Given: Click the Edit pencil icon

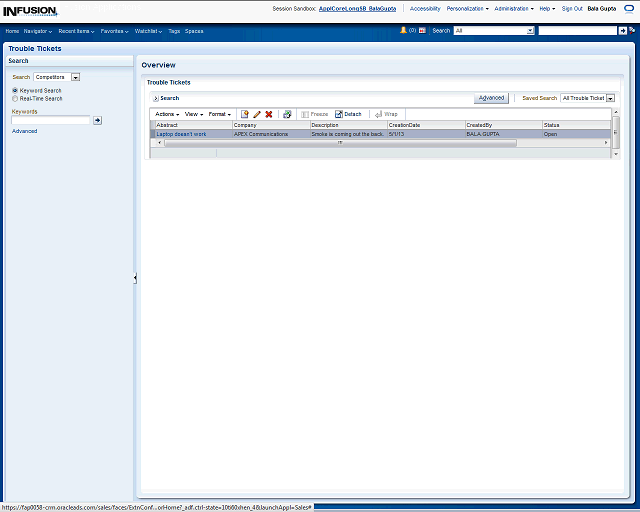Looking at the screenshot, I should pos(257,115).
